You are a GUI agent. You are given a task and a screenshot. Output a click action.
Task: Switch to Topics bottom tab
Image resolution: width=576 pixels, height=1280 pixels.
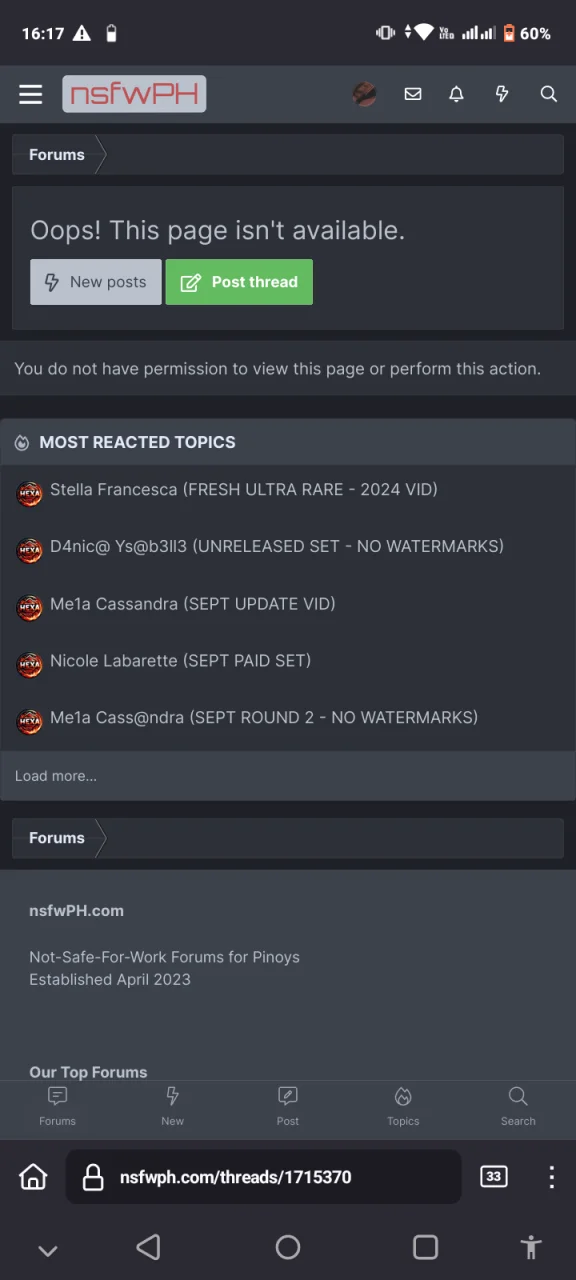point(403,1107)
